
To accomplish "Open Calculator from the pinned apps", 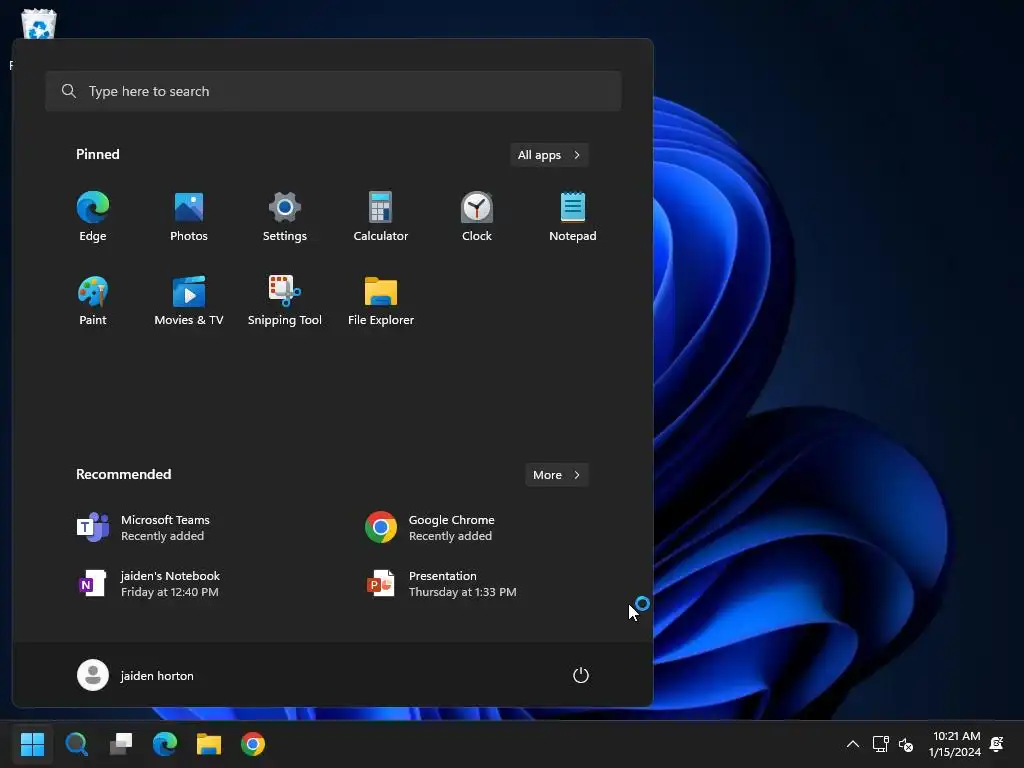I will (381, 217).
